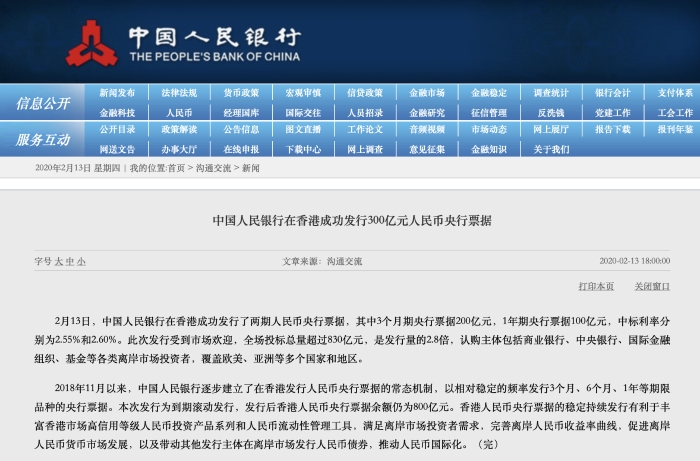Open 公开目录 link
Screen dimensions: 700x461
point(117,129)
